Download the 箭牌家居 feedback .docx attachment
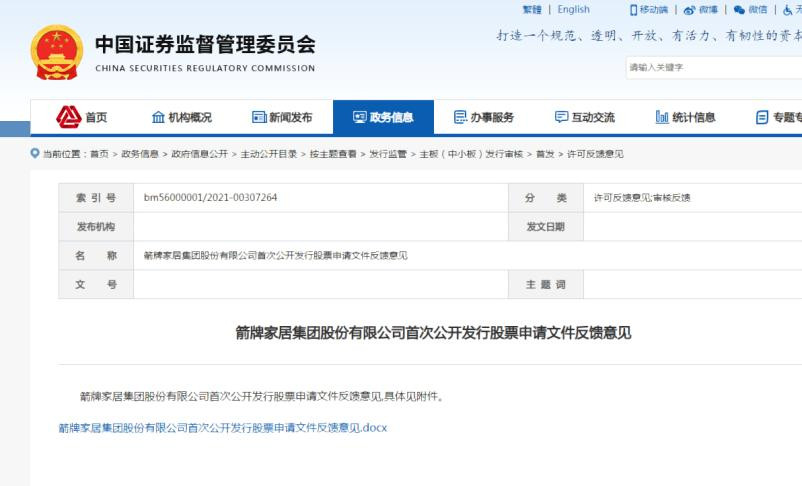This screenshot has height=486, width=802. pos(223,428)
